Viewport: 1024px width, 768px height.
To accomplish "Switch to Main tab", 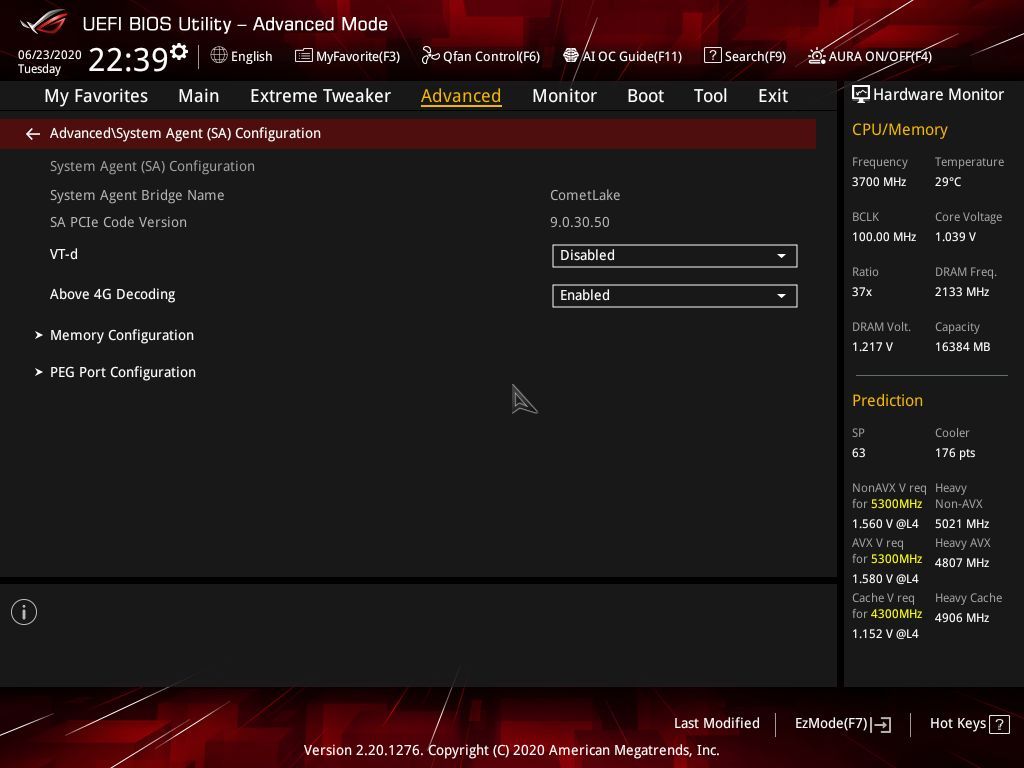I will click(x=199, y=96).
